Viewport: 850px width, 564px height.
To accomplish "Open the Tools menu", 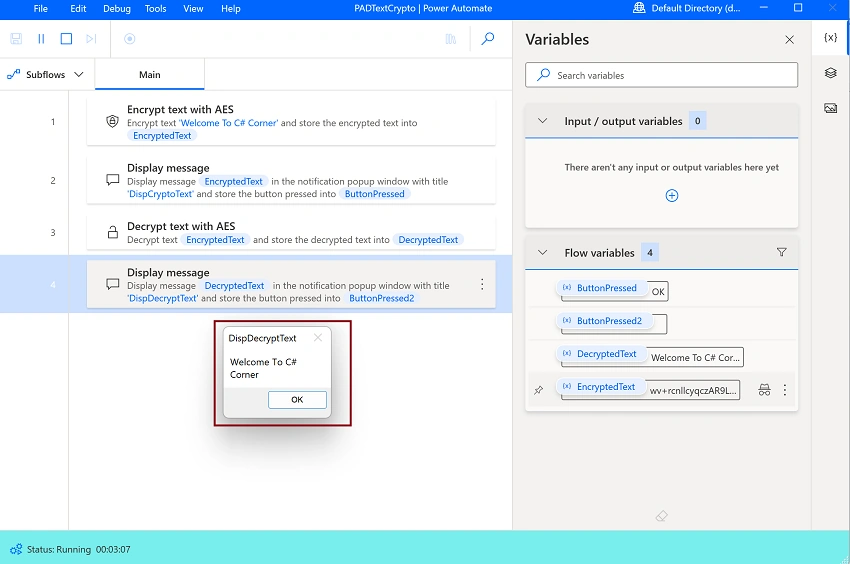I will pyautogui.click(x=156, y=9).
